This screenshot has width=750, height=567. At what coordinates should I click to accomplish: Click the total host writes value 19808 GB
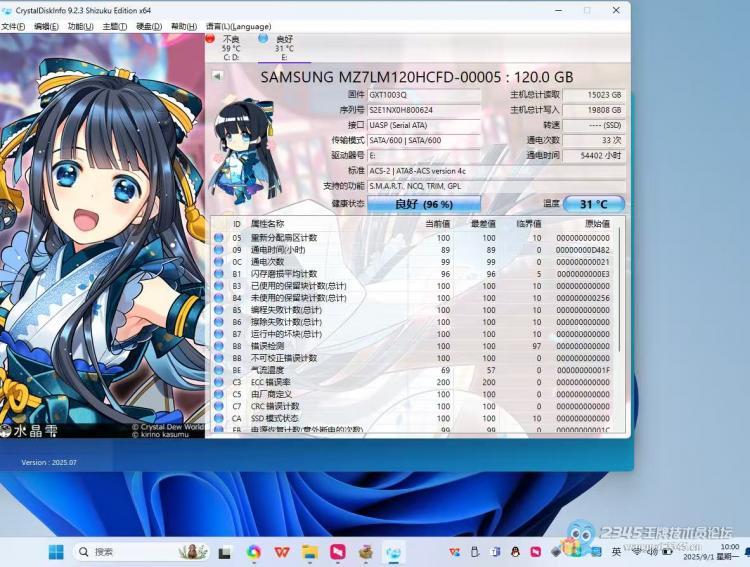594,110
